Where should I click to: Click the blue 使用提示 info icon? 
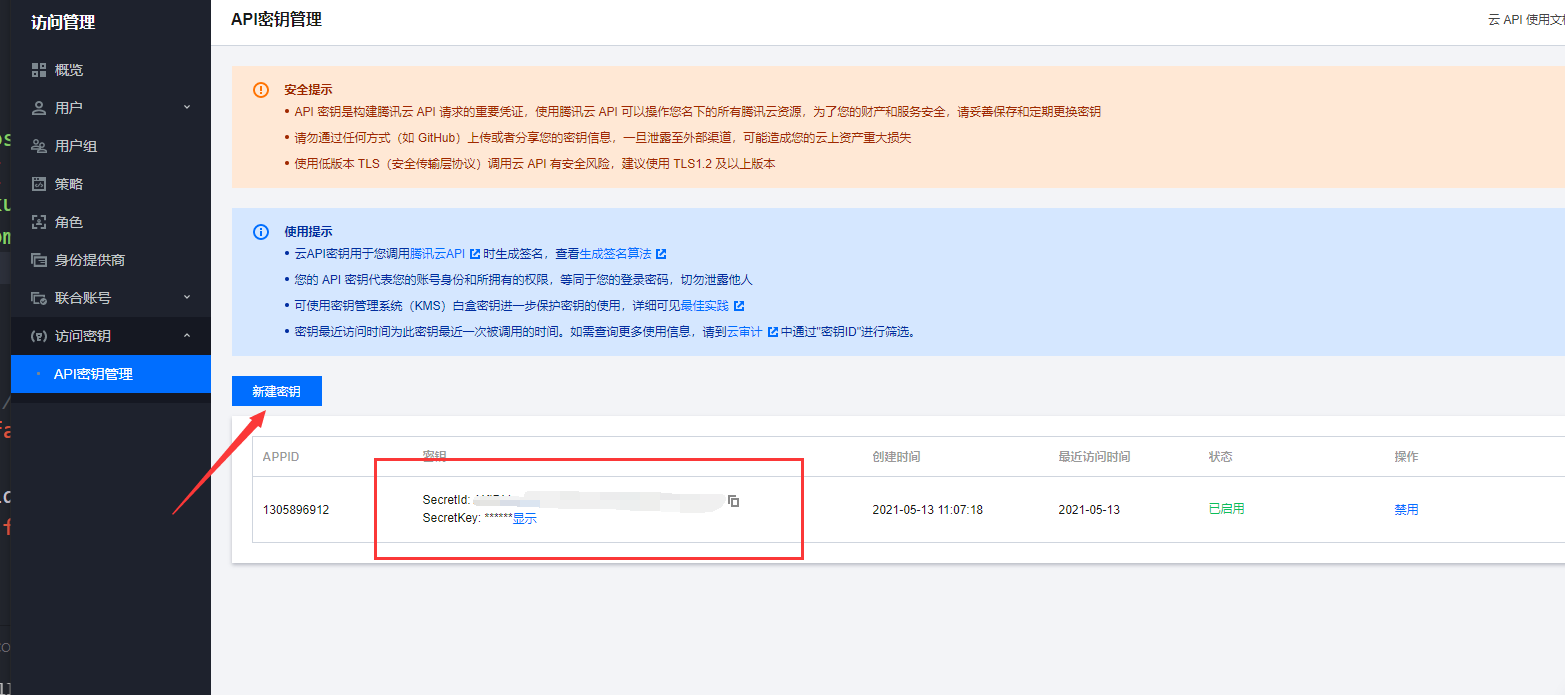click(261, 232)
